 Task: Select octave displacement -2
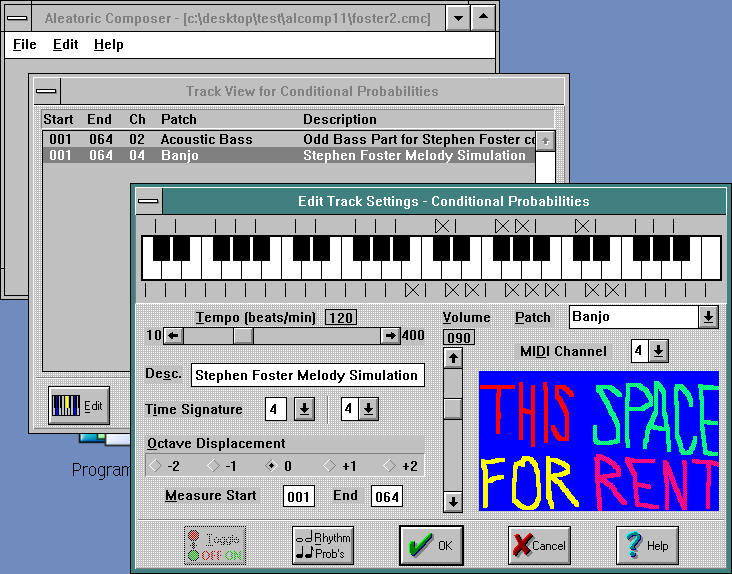click(x=155, y=466)
